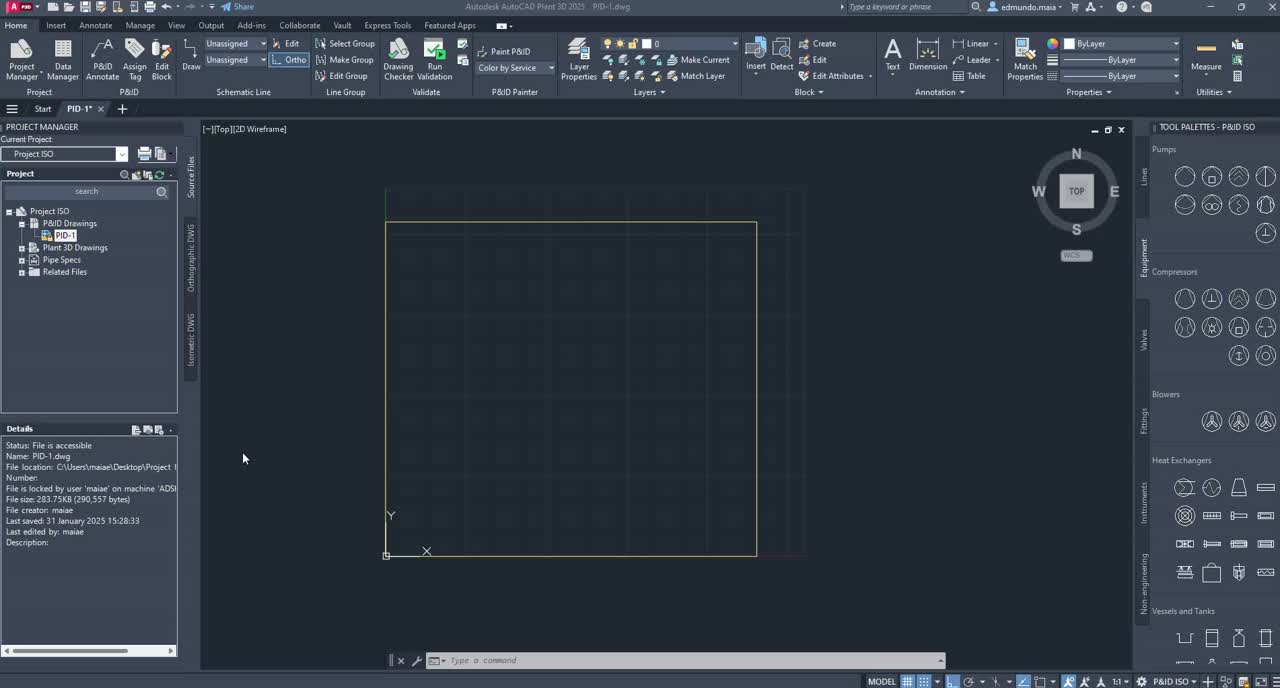This screenshot has width=1280, height=688.
Task: Switch to the Annotate ribbon tab
Action: (95, 25)
